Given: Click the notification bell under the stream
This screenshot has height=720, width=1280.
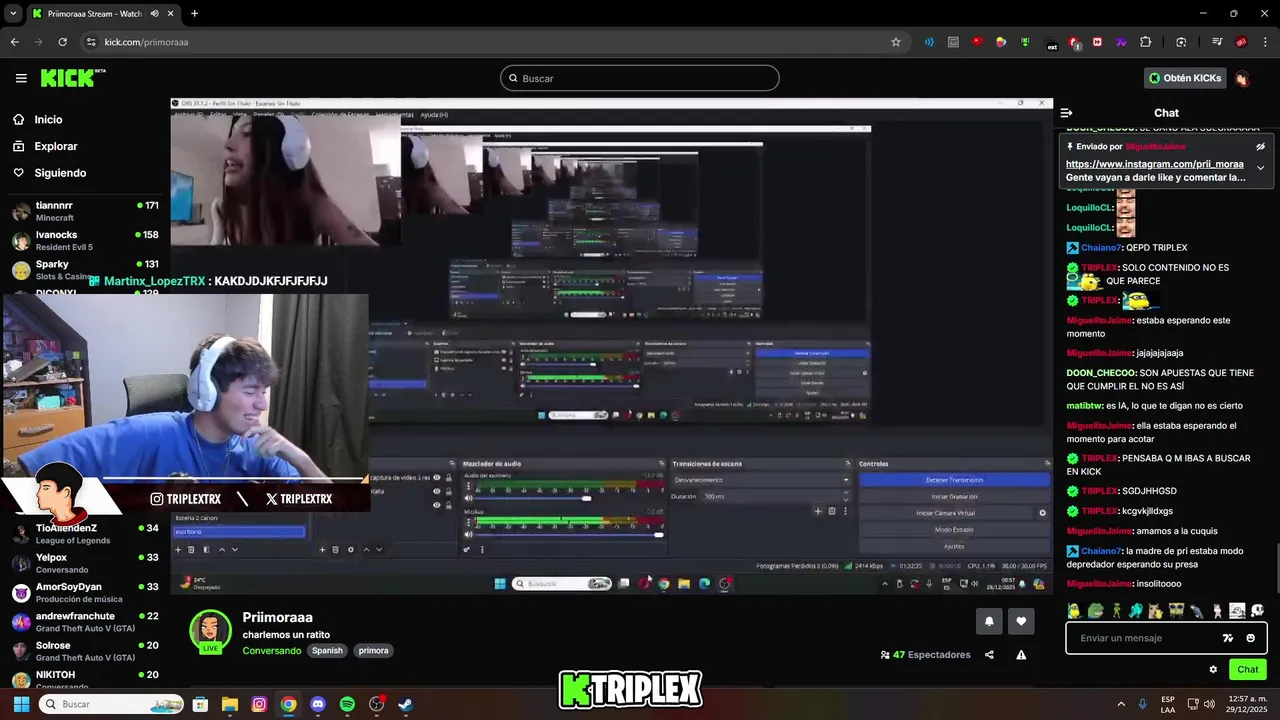Looking at the screenshot, I should pos(989,621).
